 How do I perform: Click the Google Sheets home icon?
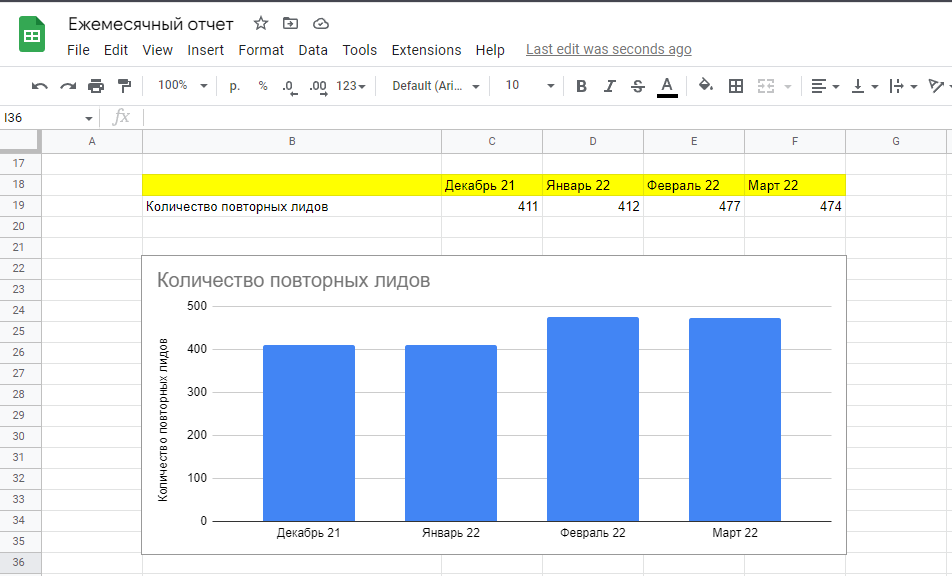pyautogui.click(x=32, y=35)
